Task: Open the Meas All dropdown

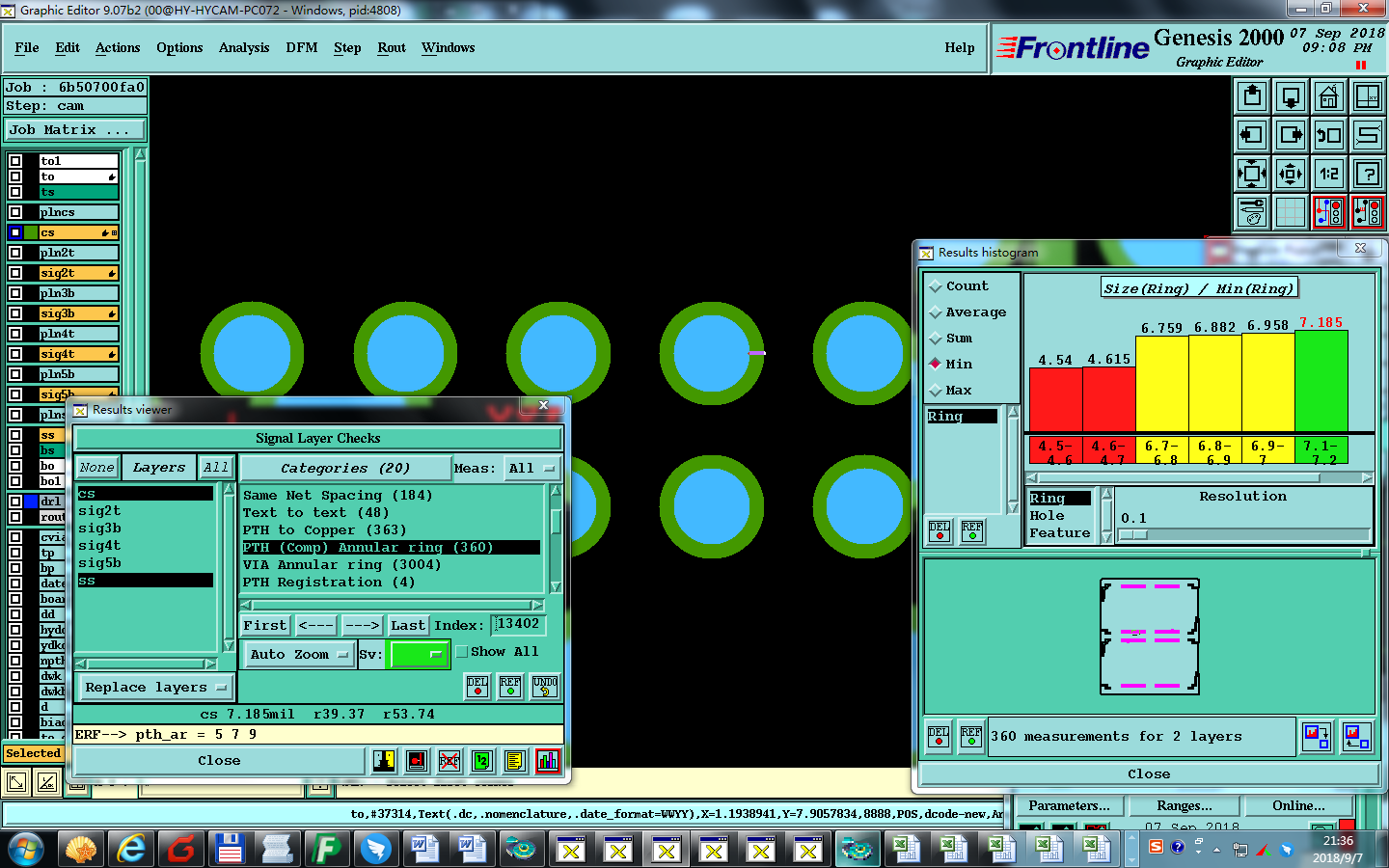Action: [531, 469]
